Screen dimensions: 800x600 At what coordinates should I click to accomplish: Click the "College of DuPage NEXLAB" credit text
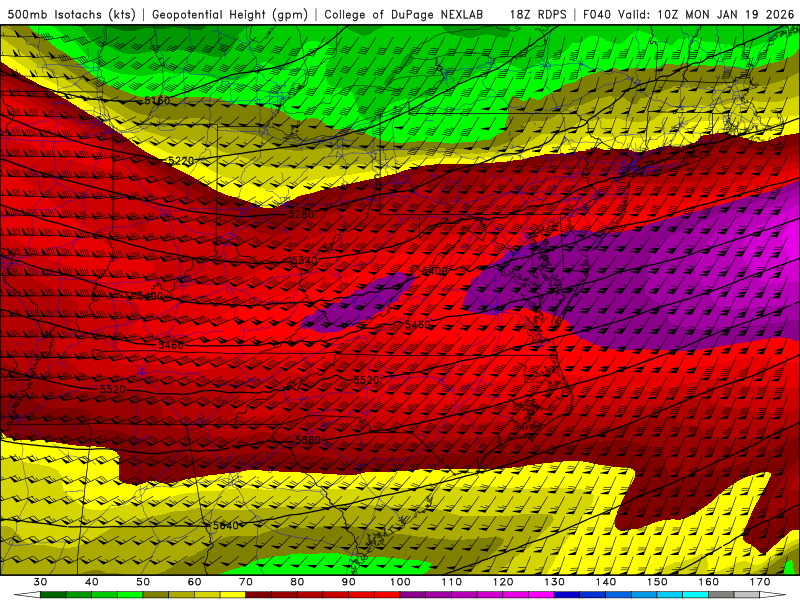click(404, 14)
